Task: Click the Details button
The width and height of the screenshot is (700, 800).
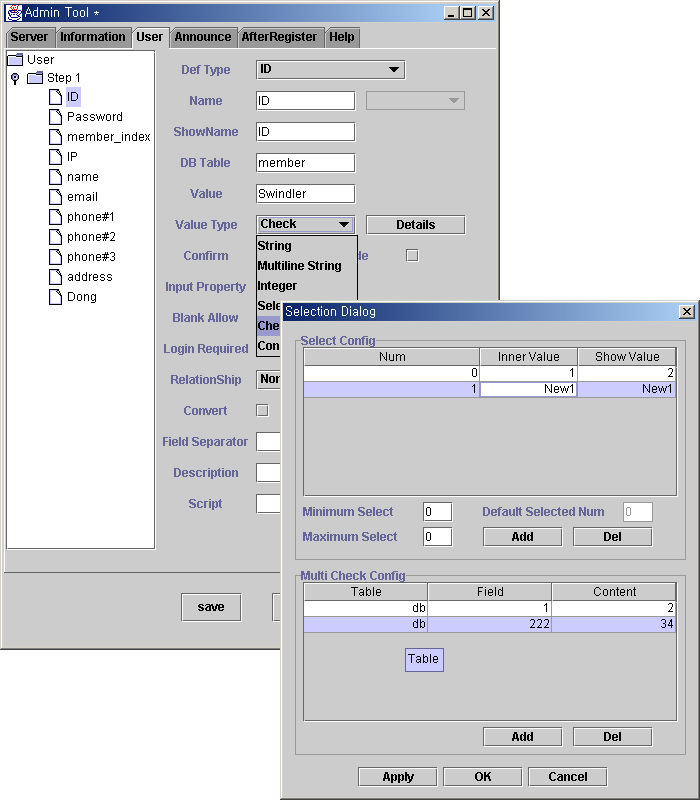Action: coord(415,225)
